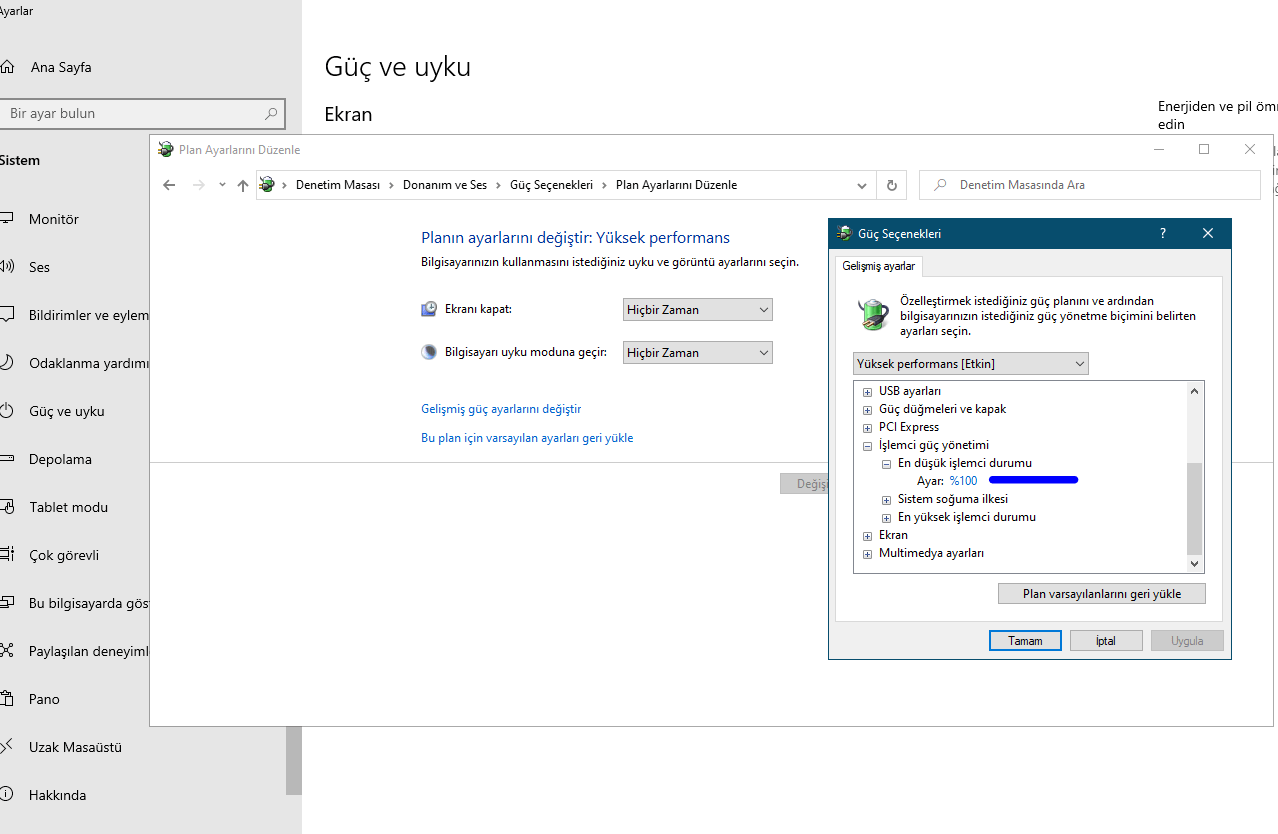Screen dimensions: 1278x834
Task: Open Yüksek performans [Etkin] plan dropdown
Action: 971,364
